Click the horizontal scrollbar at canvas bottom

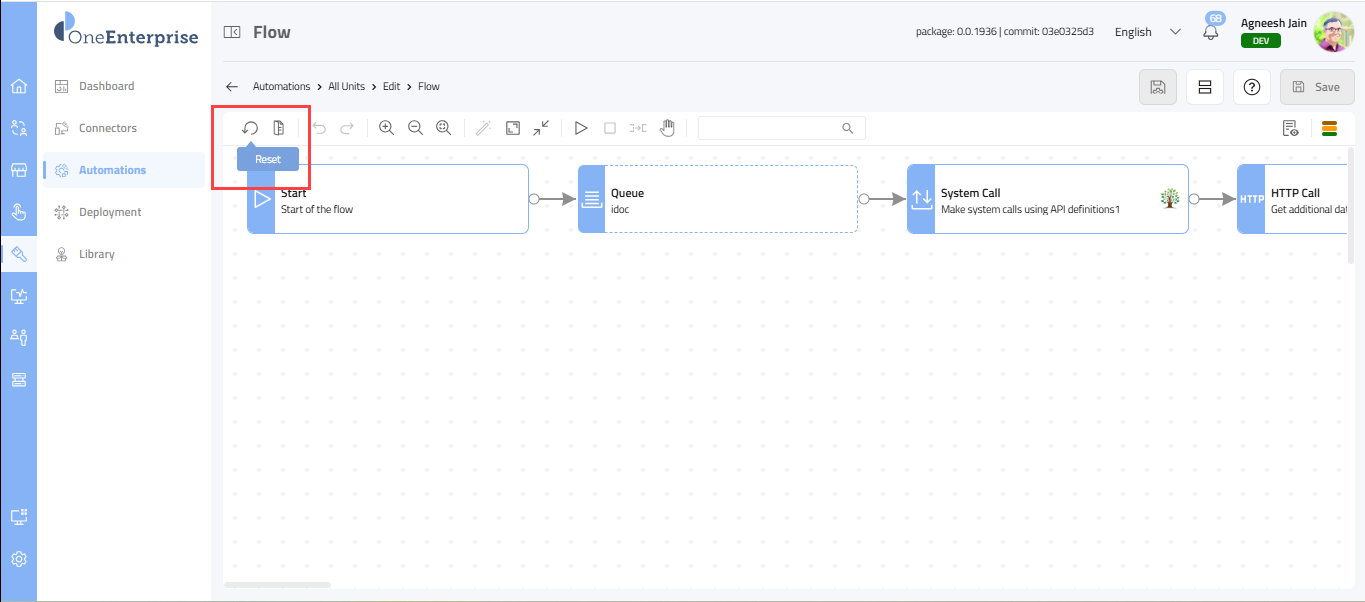(x=277, y=584)
